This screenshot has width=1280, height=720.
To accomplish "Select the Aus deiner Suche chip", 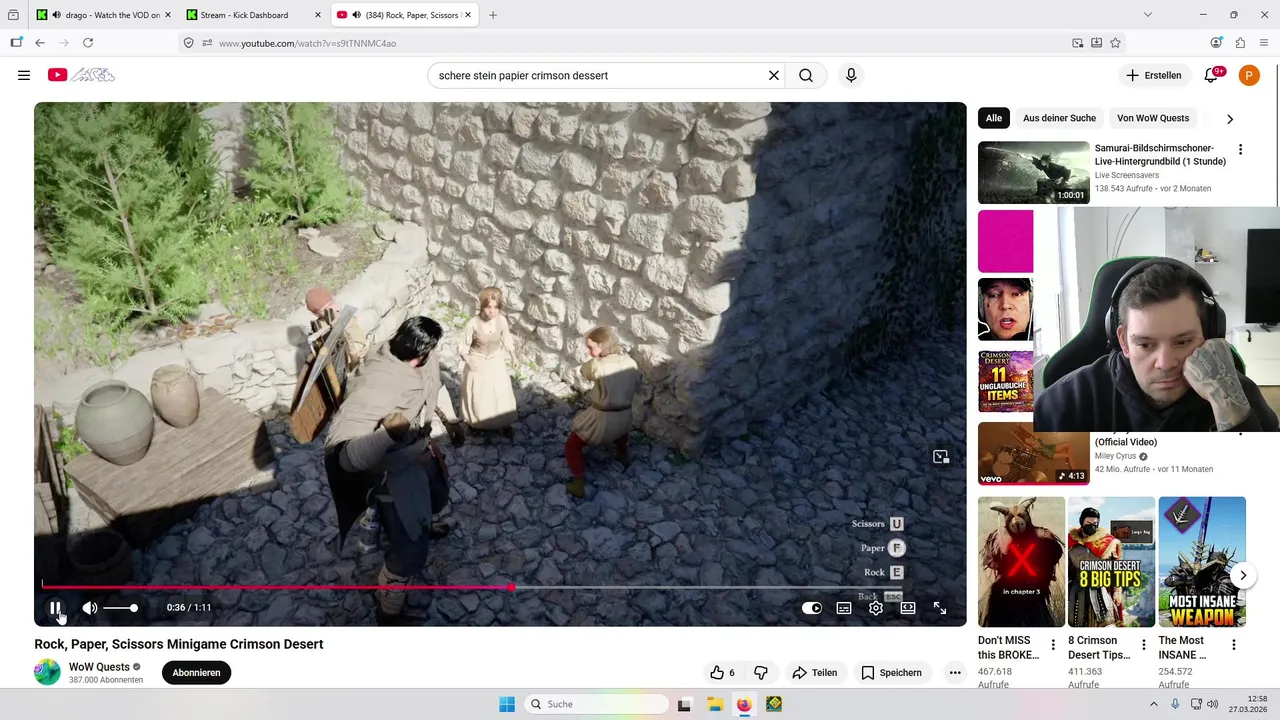I will pyautogui.click(x=1059, y=118).
